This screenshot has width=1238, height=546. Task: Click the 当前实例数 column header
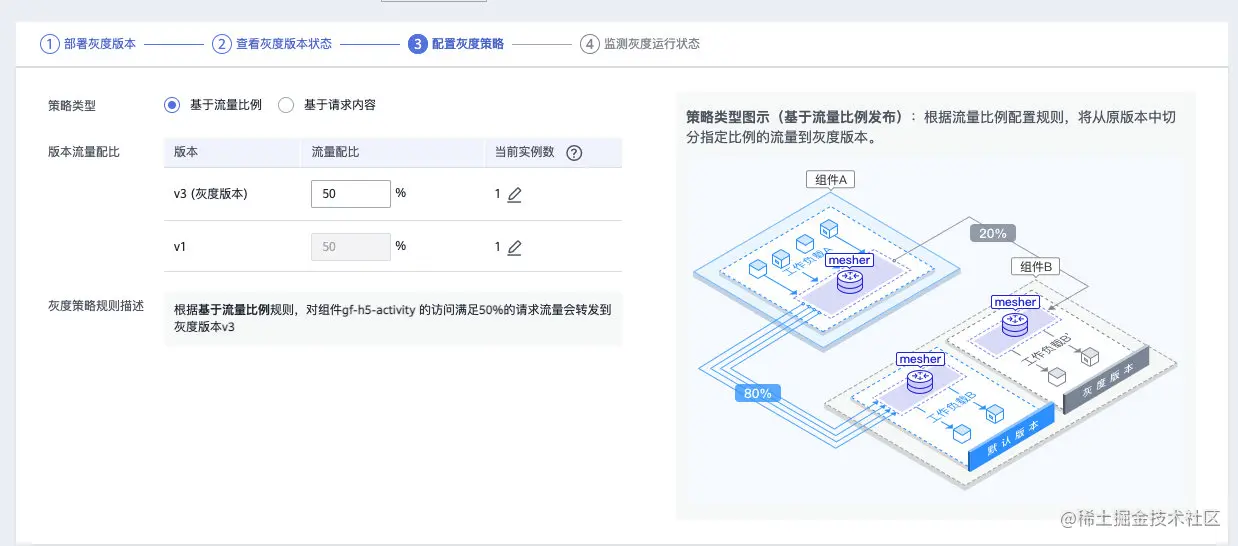pos(525,153)
